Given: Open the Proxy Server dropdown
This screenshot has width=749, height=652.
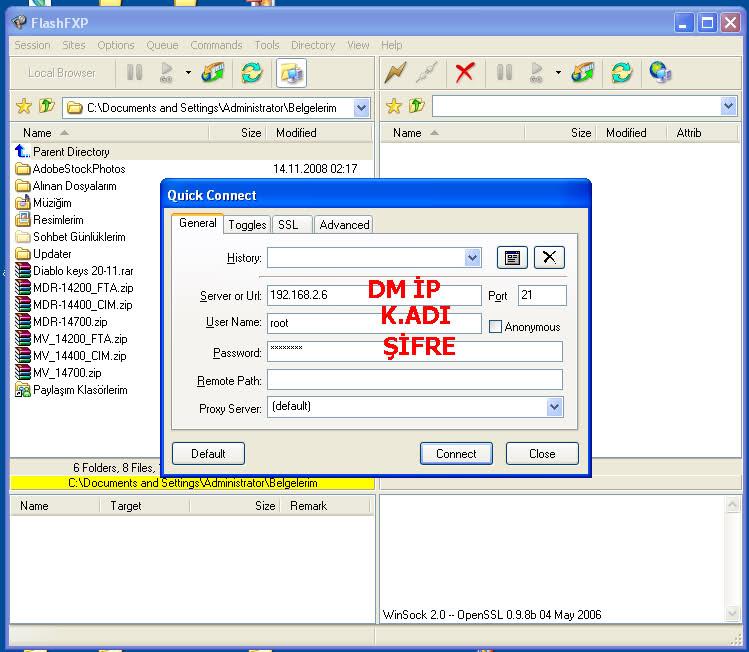Looking at the screenshot, I should pos(554,407).
